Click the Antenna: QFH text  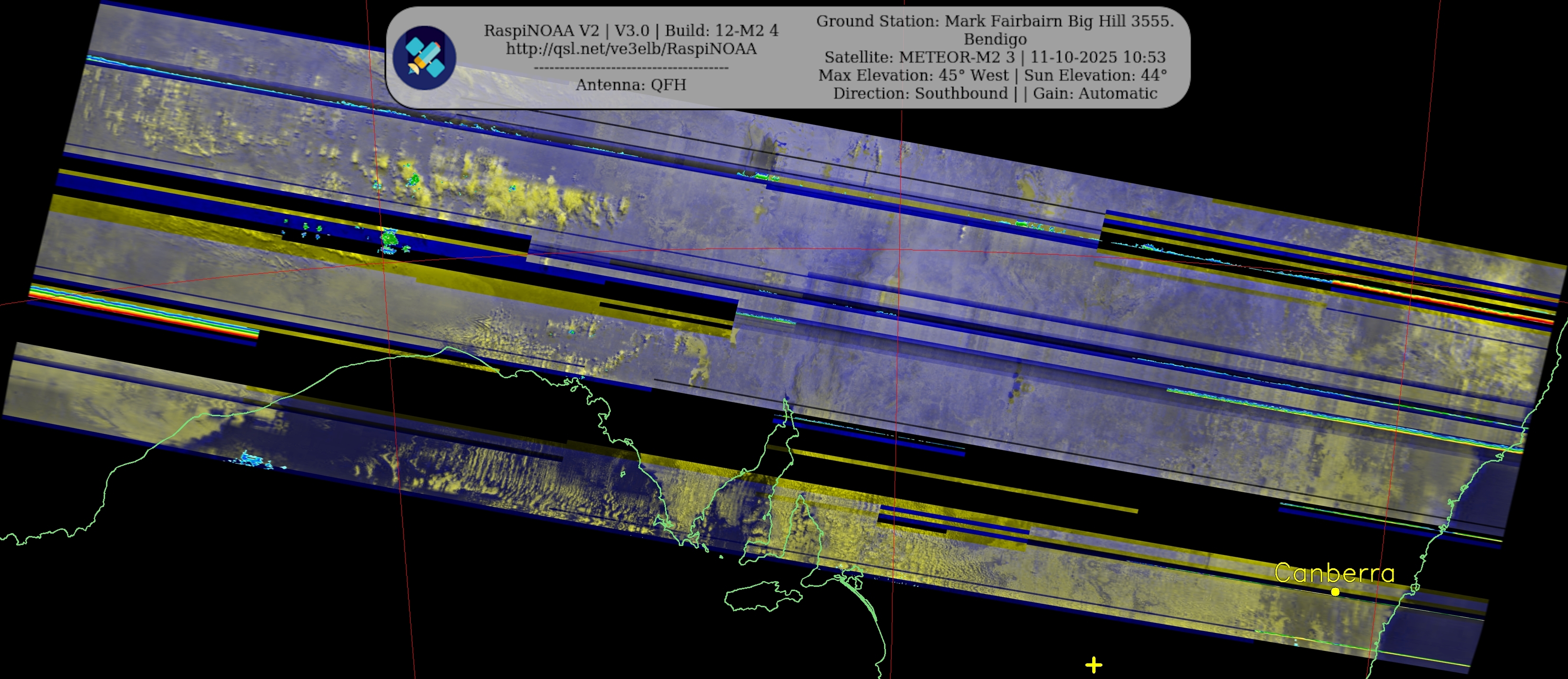631,85
